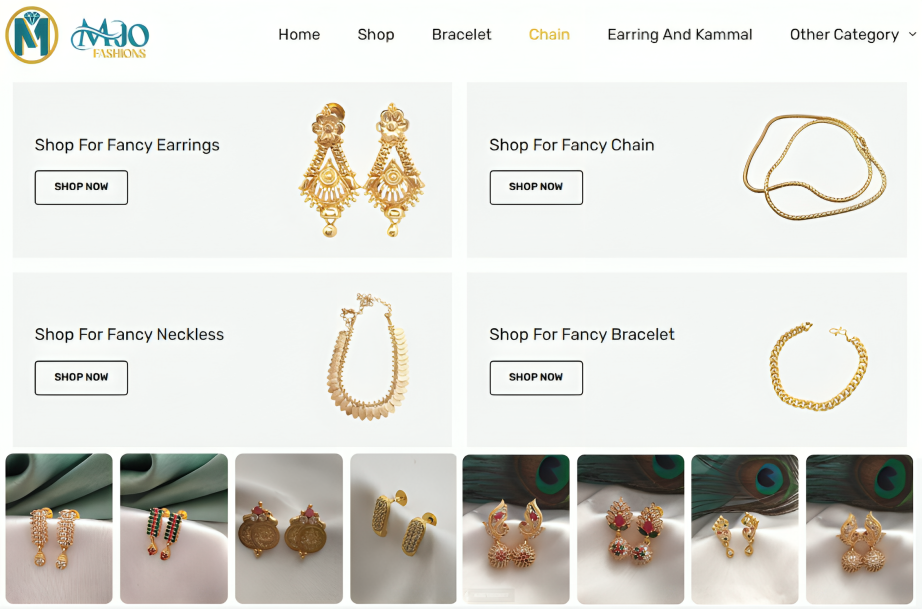Open the last peacock feather earring thumbnail
Viewport: 922px width, 609px height.
click(x=859, y=528)
